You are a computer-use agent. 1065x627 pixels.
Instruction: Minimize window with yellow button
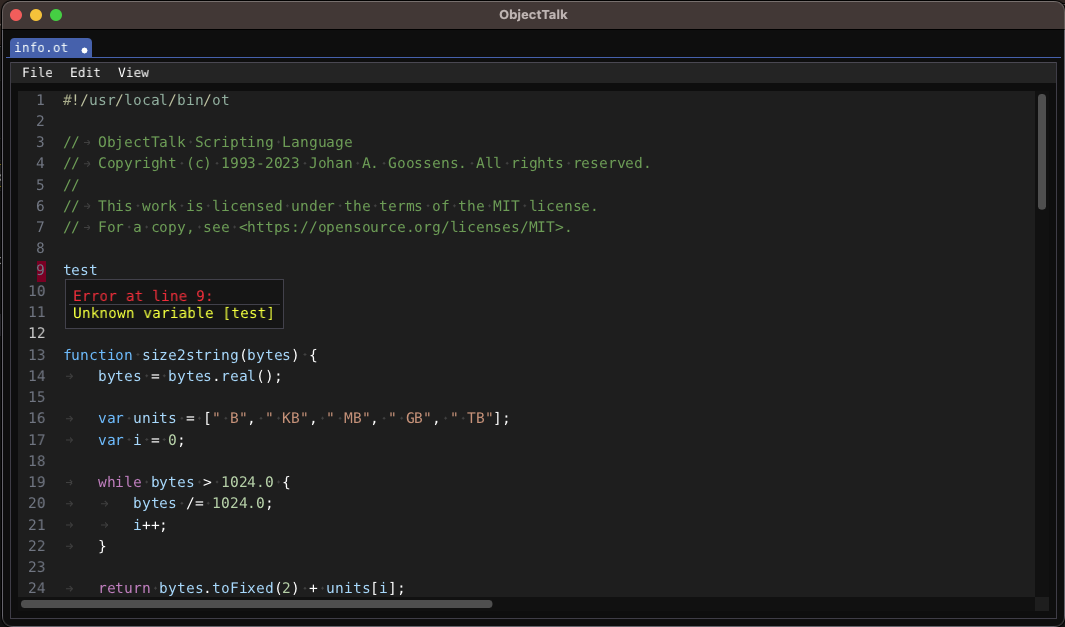pyautogui.click(x=36, y=15)
